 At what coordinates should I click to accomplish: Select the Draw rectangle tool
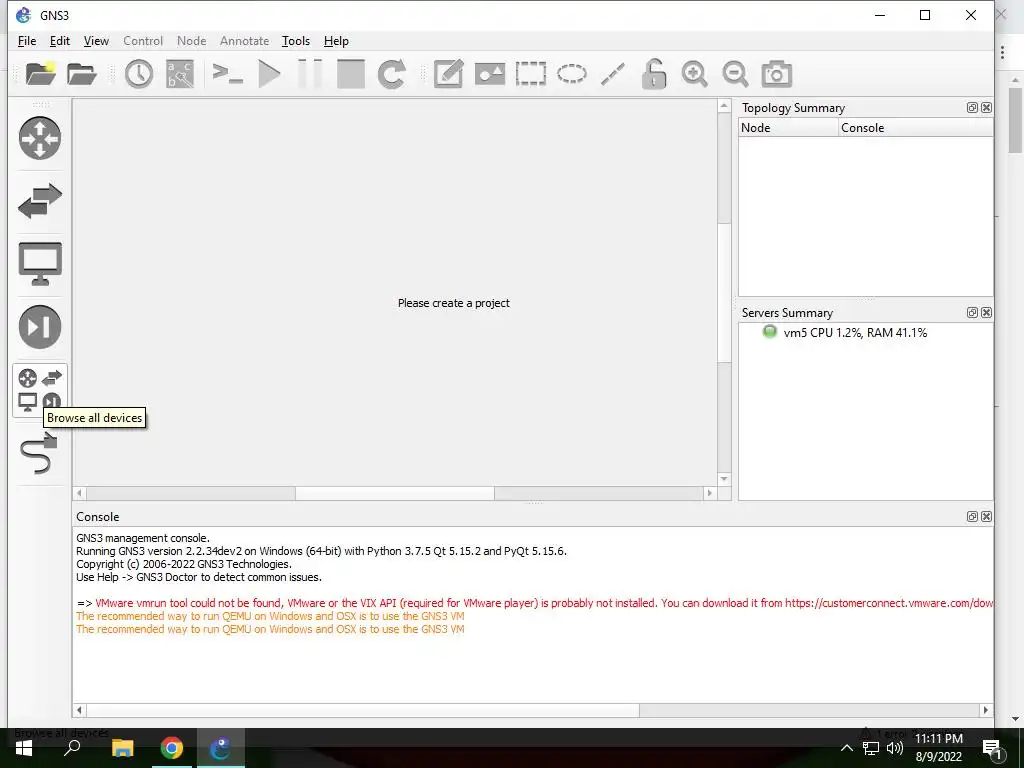coord(530,74)
